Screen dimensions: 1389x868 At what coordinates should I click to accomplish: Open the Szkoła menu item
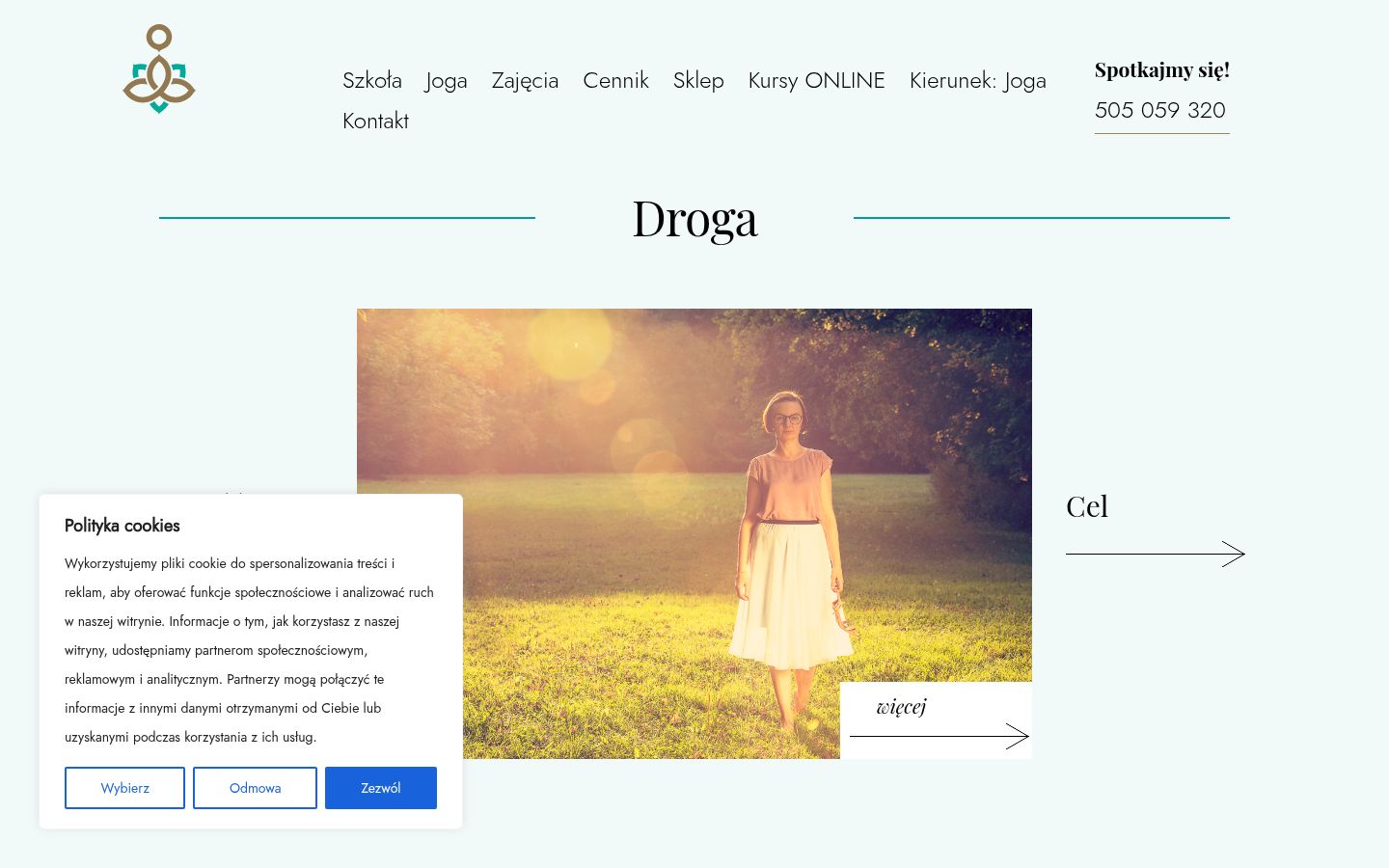click(372, 80)
